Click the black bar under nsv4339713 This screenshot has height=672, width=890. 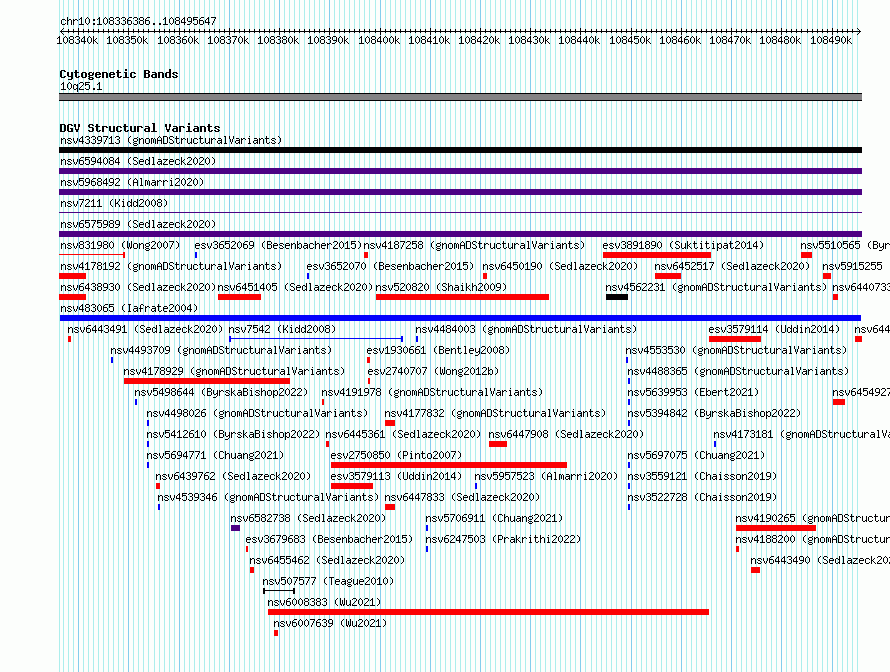click(x=460, y=150)
